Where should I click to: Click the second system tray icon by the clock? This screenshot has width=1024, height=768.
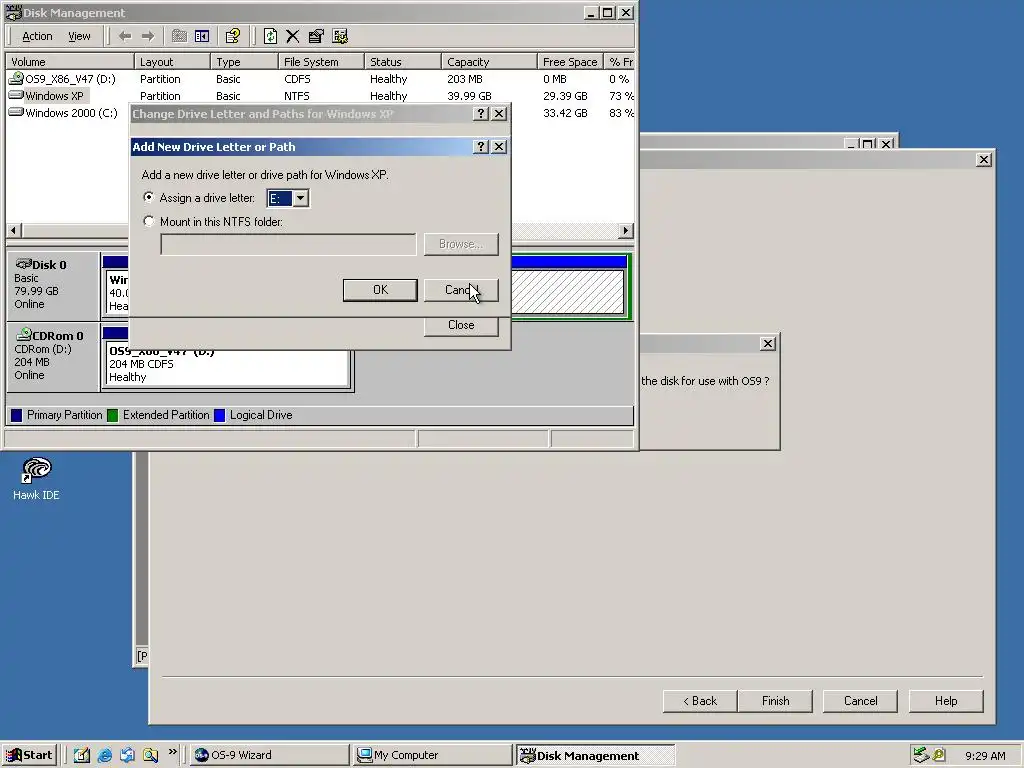tap(939, 755)
